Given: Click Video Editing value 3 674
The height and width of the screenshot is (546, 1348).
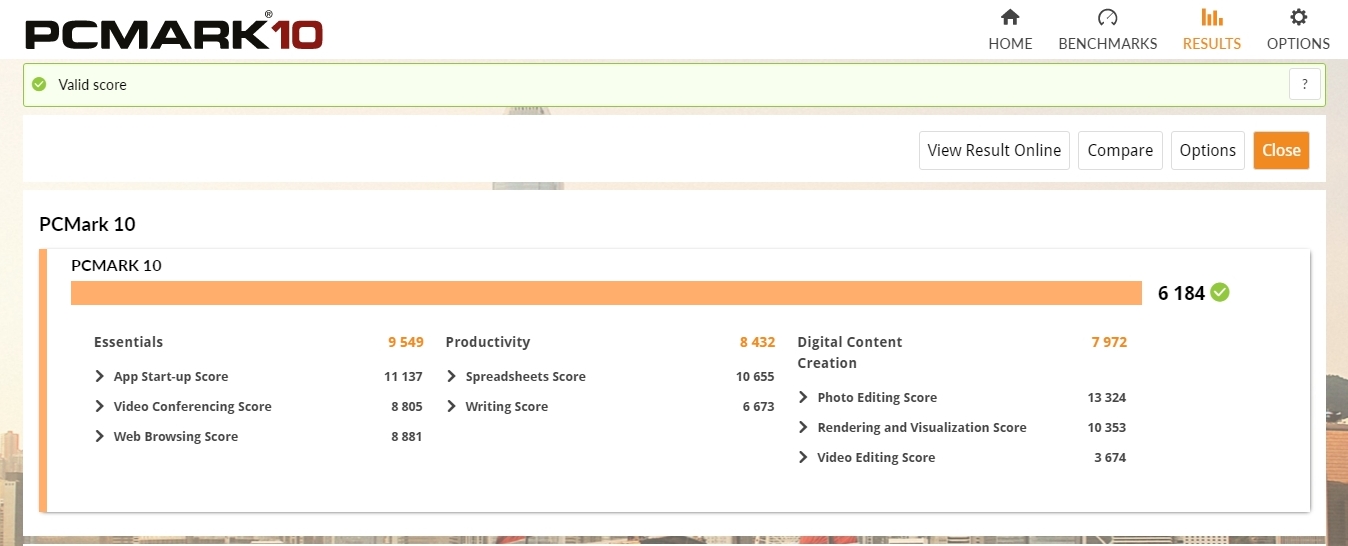Looking at the screenshot, I should pyautogui.click(x=1110, y=458).
